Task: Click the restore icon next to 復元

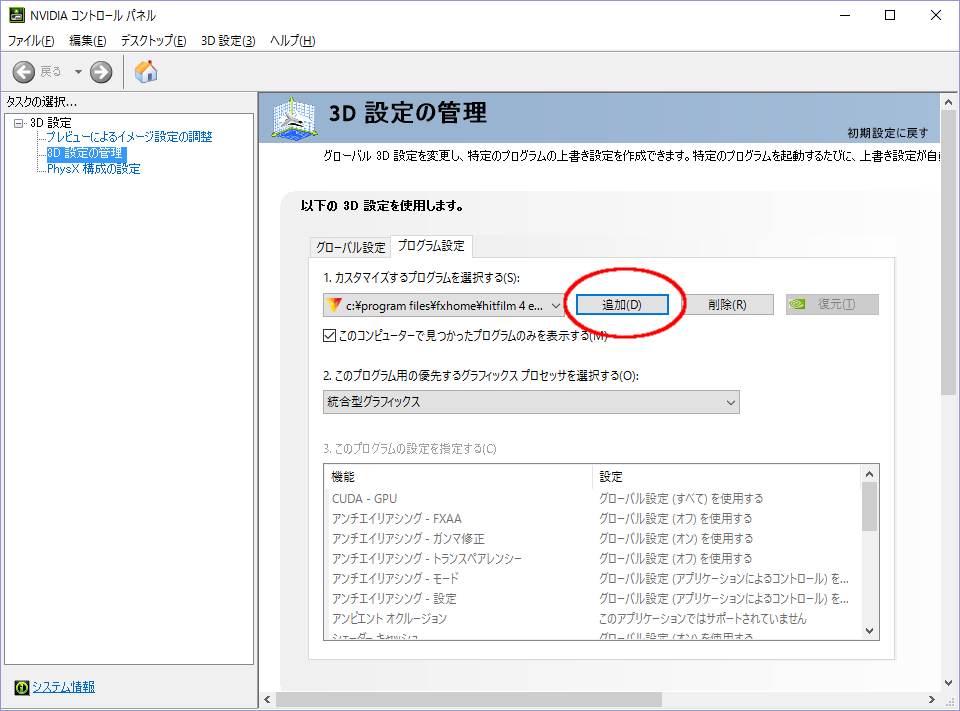Action: (x=798, y=304)
